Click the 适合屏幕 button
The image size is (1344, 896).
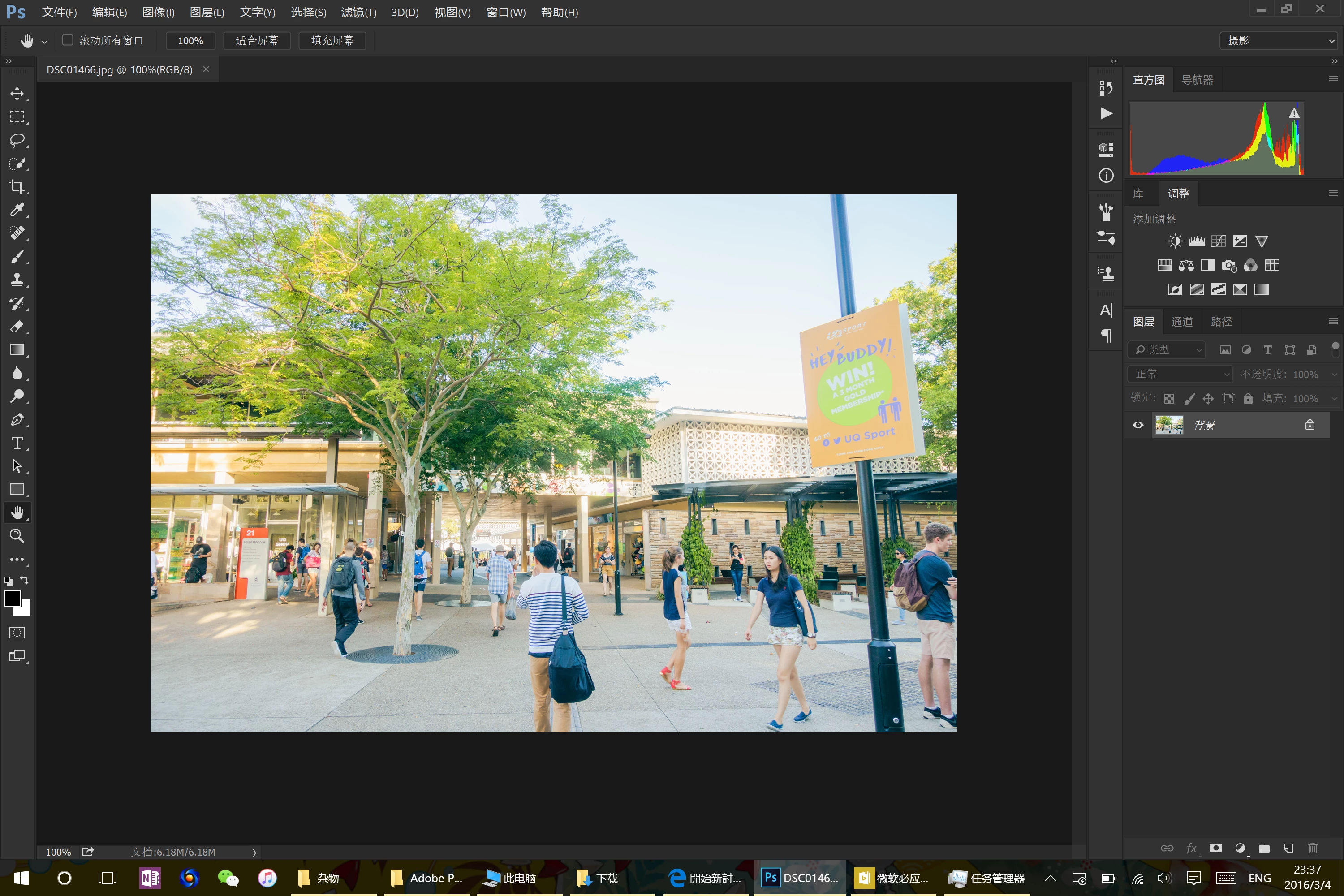click(257, 41)
